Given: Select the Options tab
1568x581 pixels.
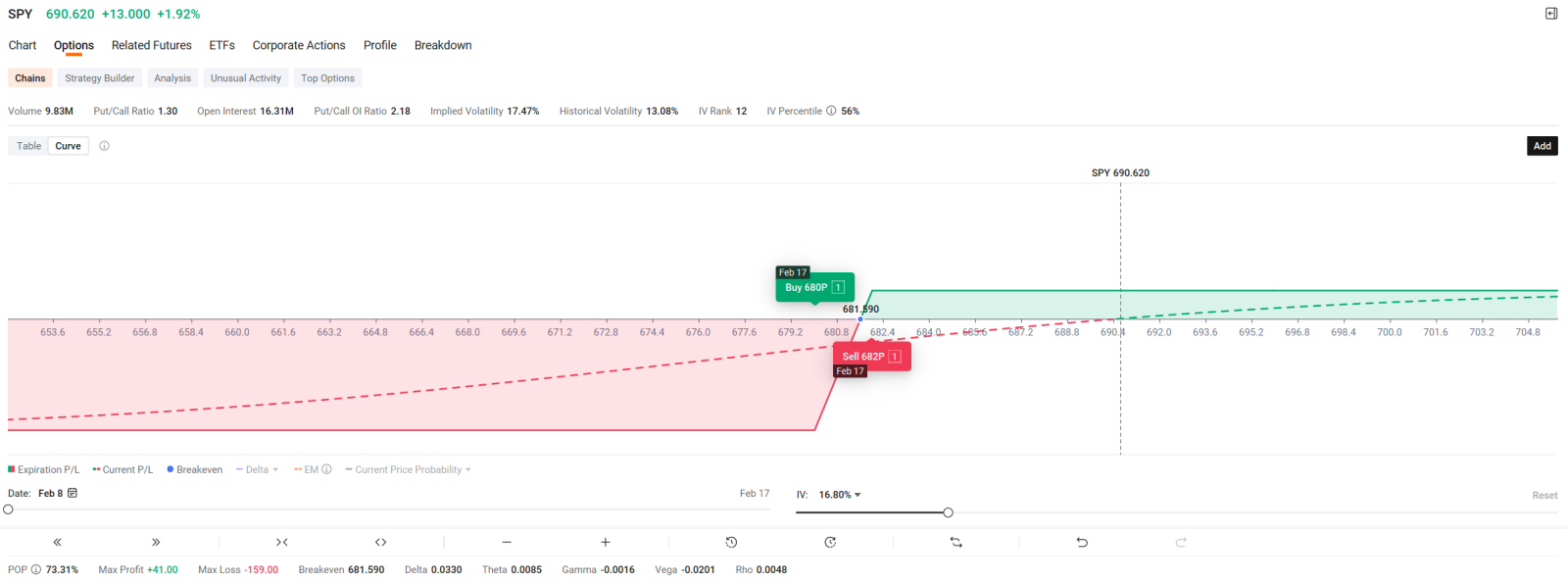Looking at the screenshot, I should point(73,45).
